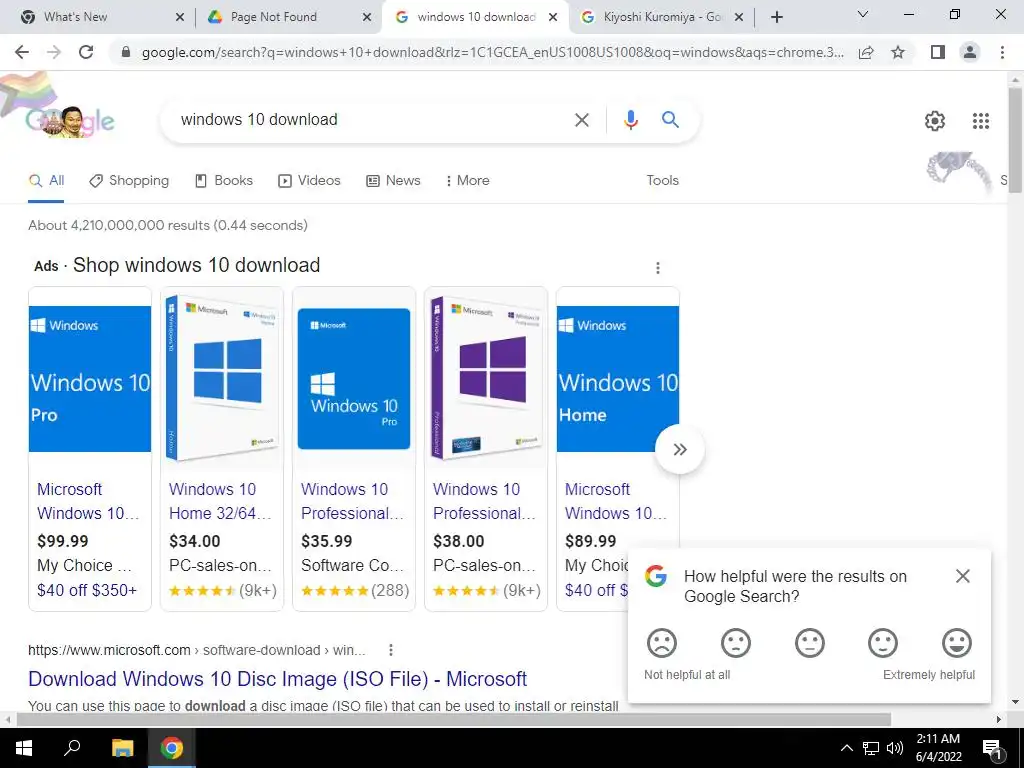Click the search query input field
1024x768 pixels.
370,120
